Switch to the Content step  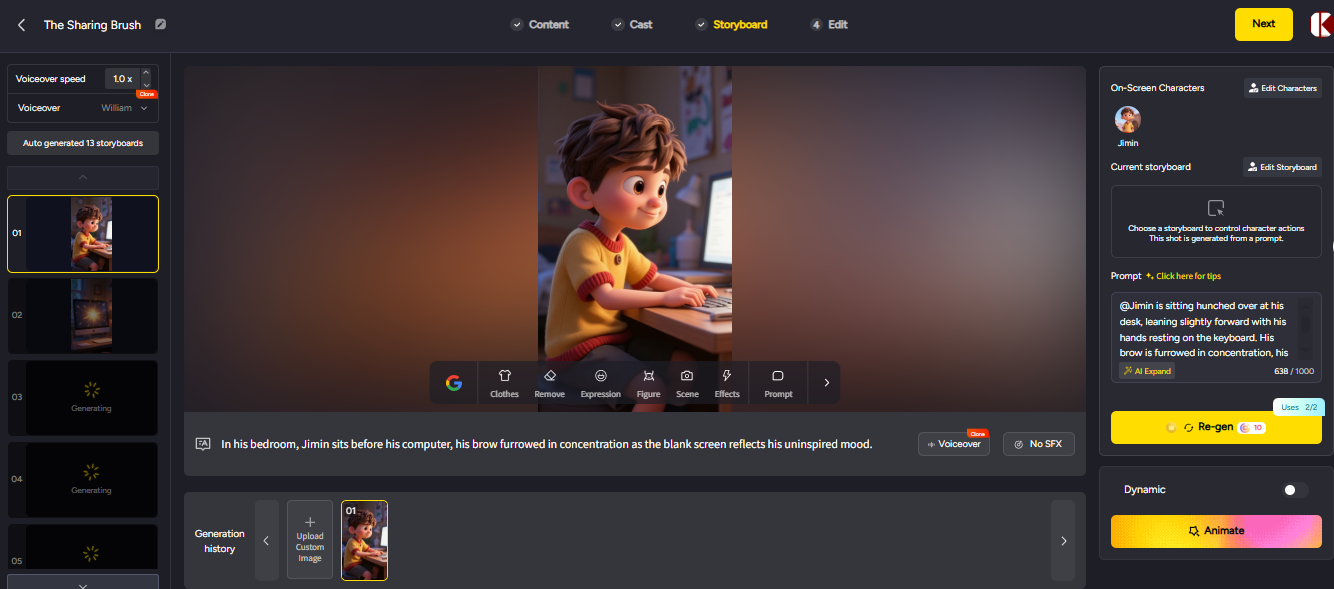(x=540, y=24)
